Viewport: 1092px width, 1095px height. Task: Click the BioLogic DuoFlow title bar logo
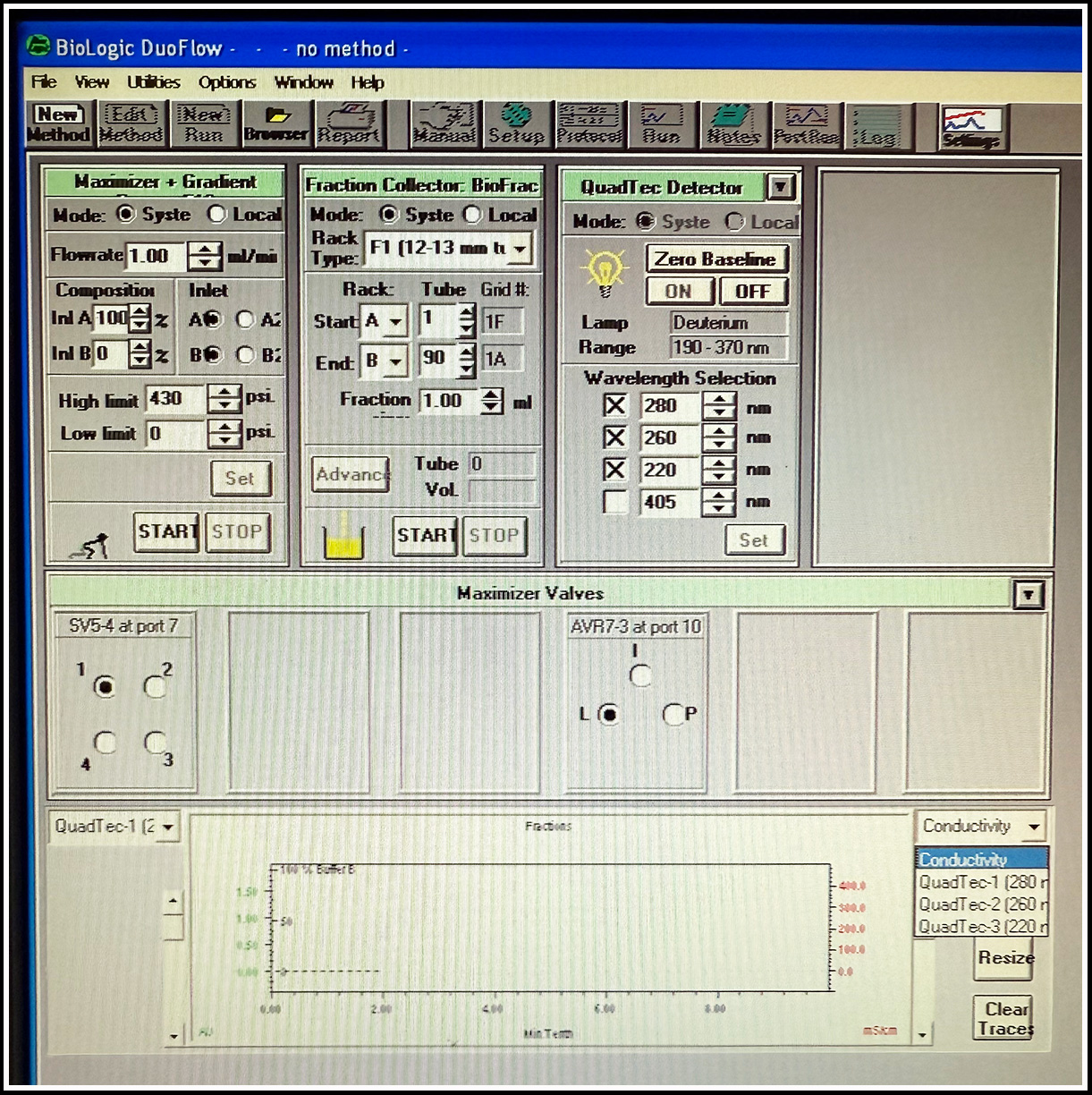(x=38, y=46)
